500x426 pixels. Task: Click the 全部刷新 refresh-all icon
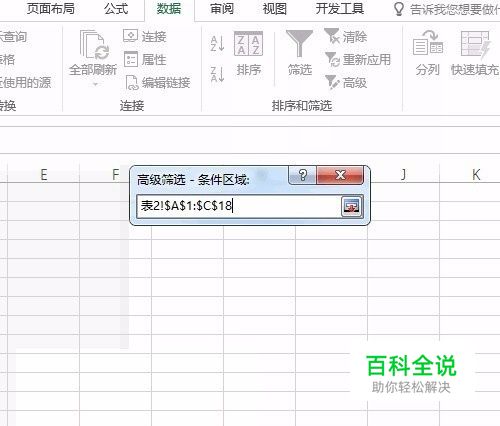click(x=94, y=44)
